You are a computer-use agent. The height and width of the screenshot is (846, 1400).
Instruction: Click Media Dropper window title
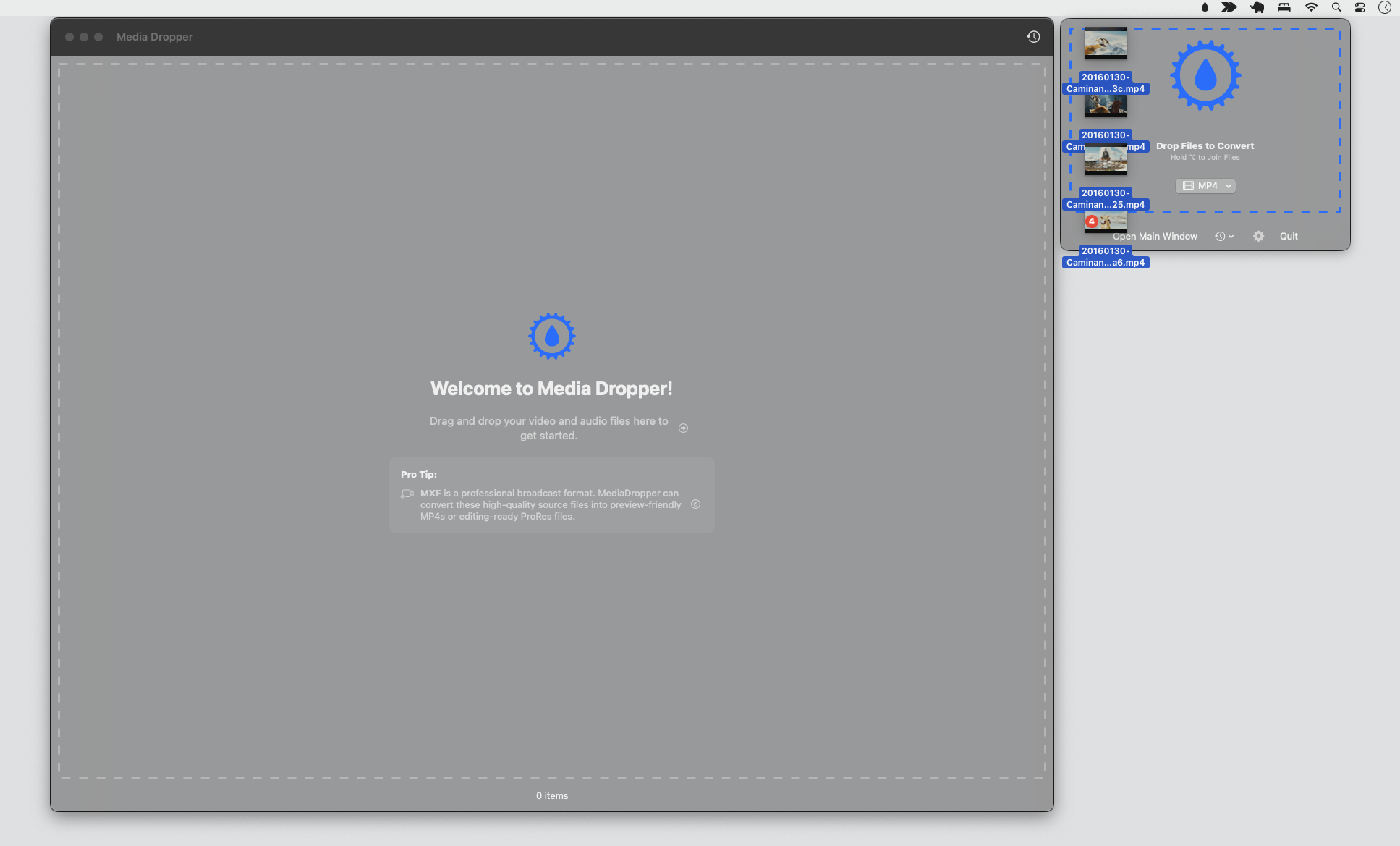(155, 37)
